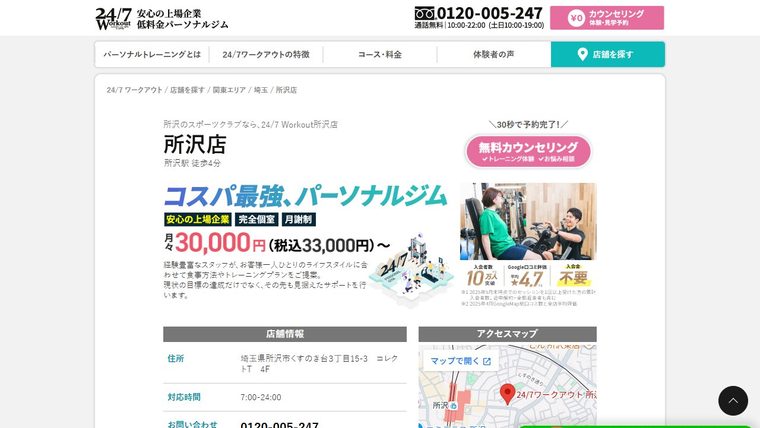Viewport: 760px width, 428px height.
Task: Click the 30,000円 price text
Action: pos(220,243)
